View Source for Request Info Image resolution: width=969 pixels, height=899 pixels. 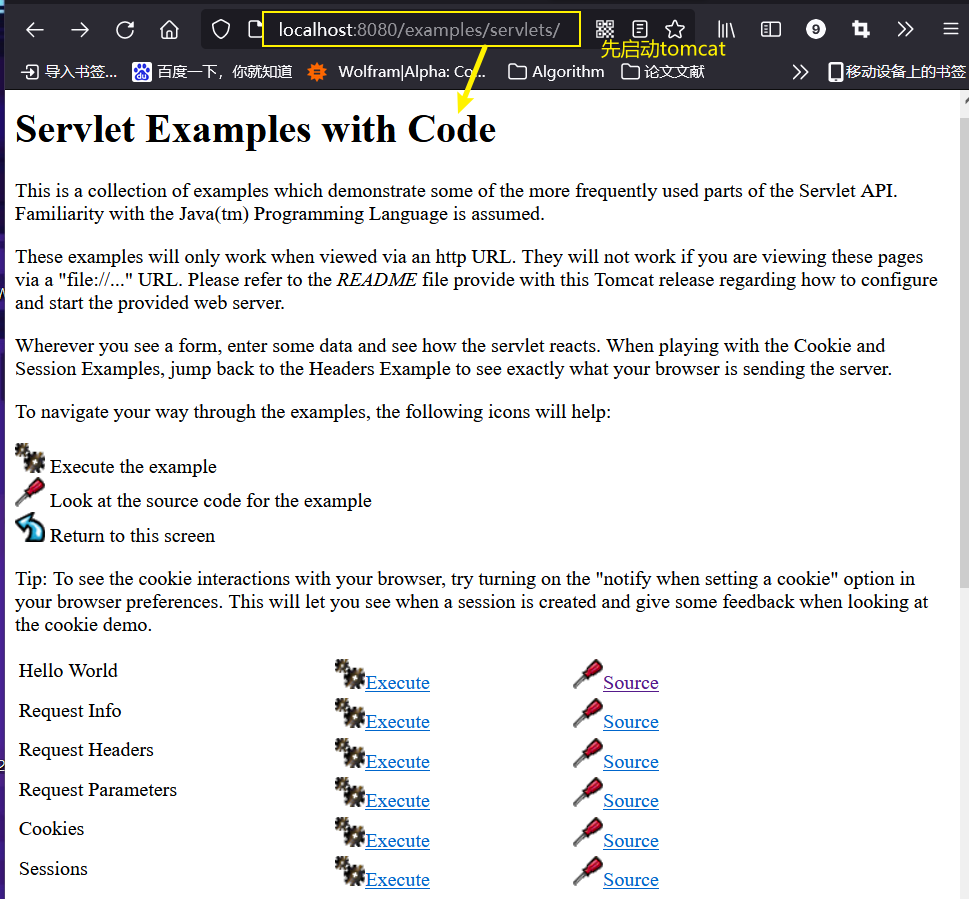click(630, 722)
